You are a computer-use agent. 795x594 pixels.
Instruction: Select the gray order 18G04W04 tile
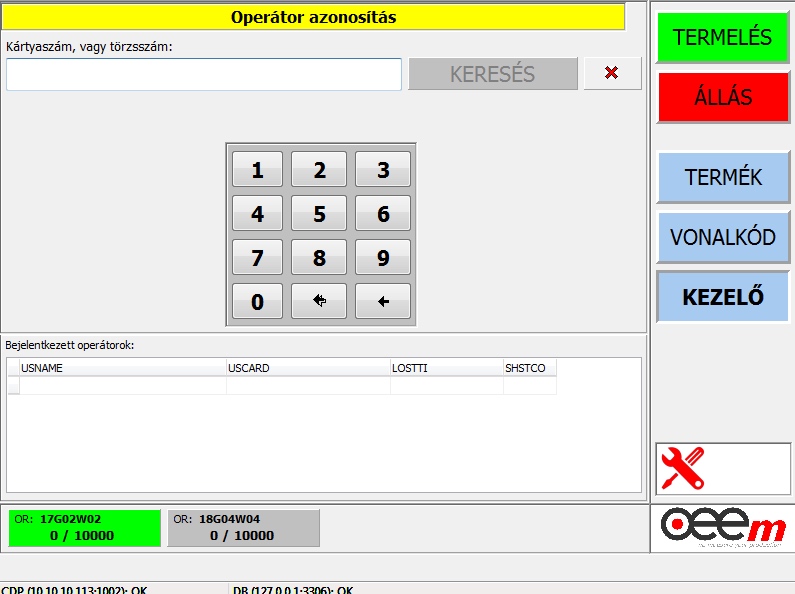point(243,527)
